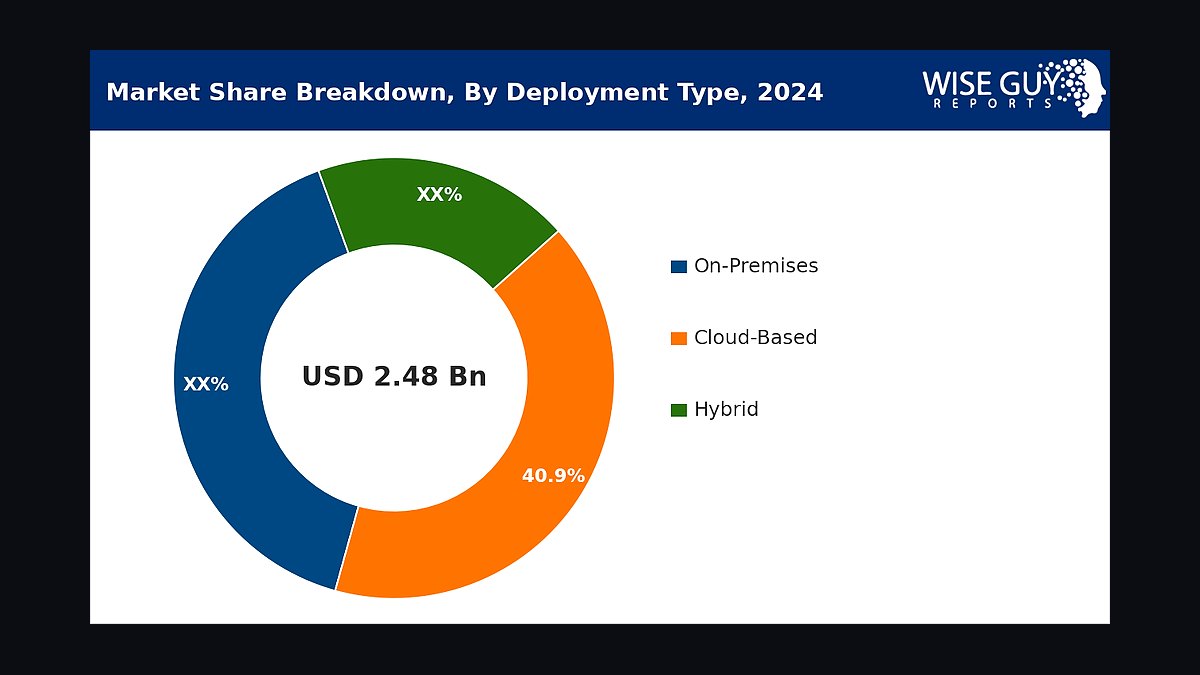Click the Market Share Breakdown chart title
1200x675 pixels.
point(465,93)
